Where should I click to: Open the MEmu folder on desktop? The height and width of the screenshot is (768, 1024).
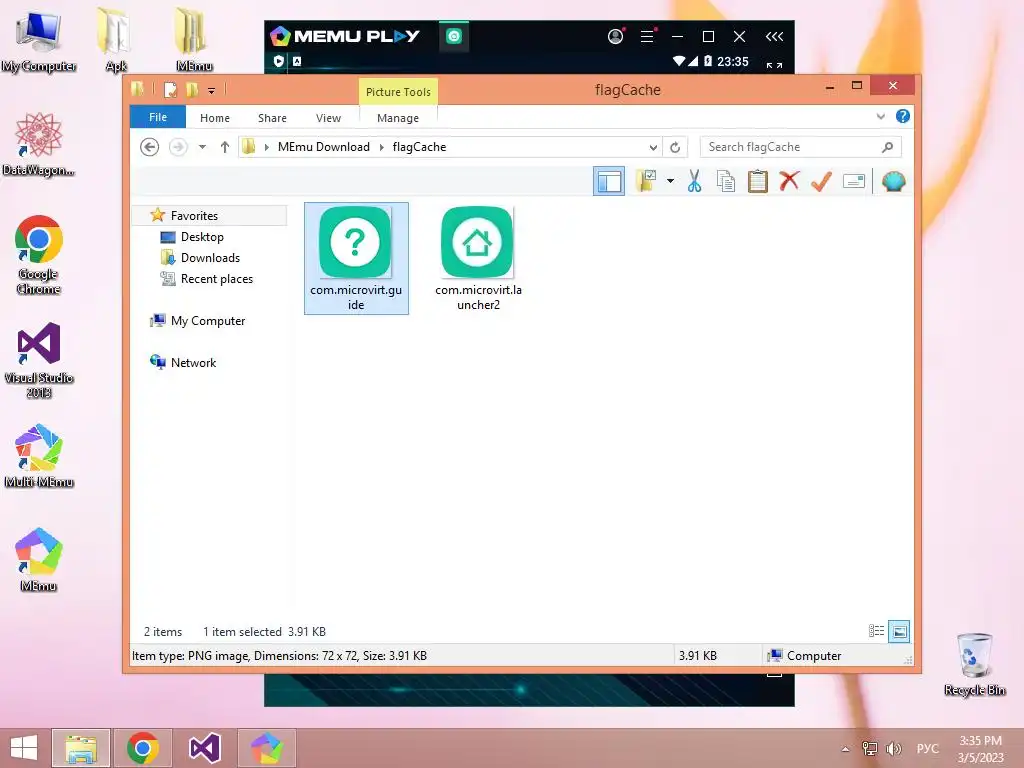tap(194, 39)
